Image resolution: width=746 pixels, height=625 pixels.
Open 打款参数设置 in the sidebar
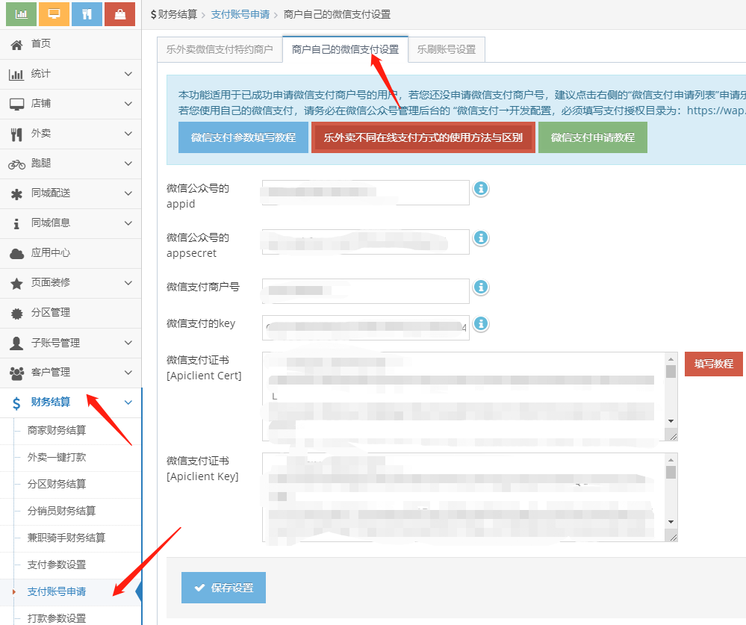(x=56, y=618)
